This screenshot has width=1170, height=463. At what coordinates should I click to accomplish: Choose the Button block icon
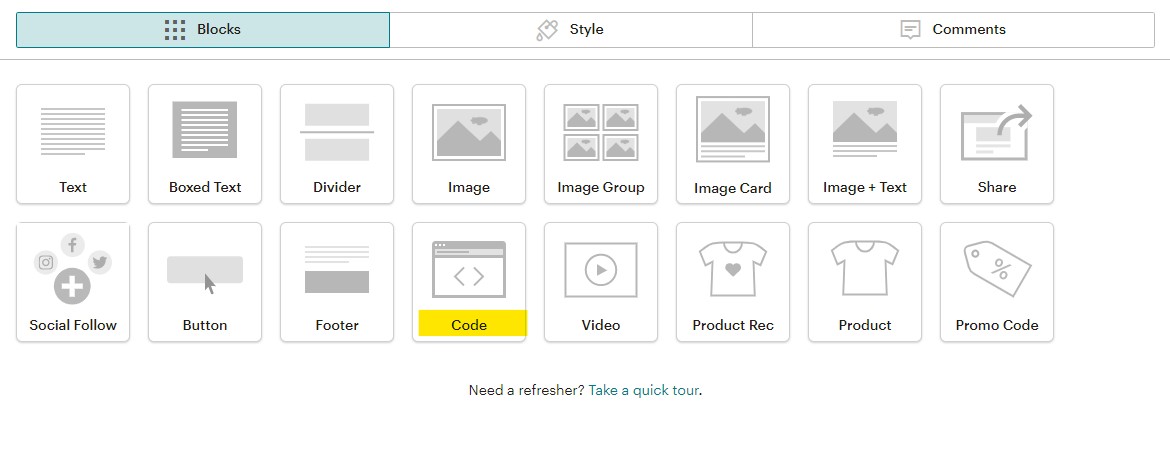click(x=204, y=274)
